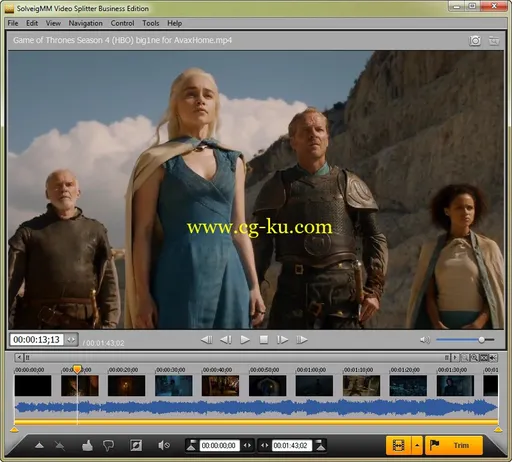The image size is (512, 462).
Task: Select the thumbnail at 00:00:00;00
Action: click(x=33, y=386)
